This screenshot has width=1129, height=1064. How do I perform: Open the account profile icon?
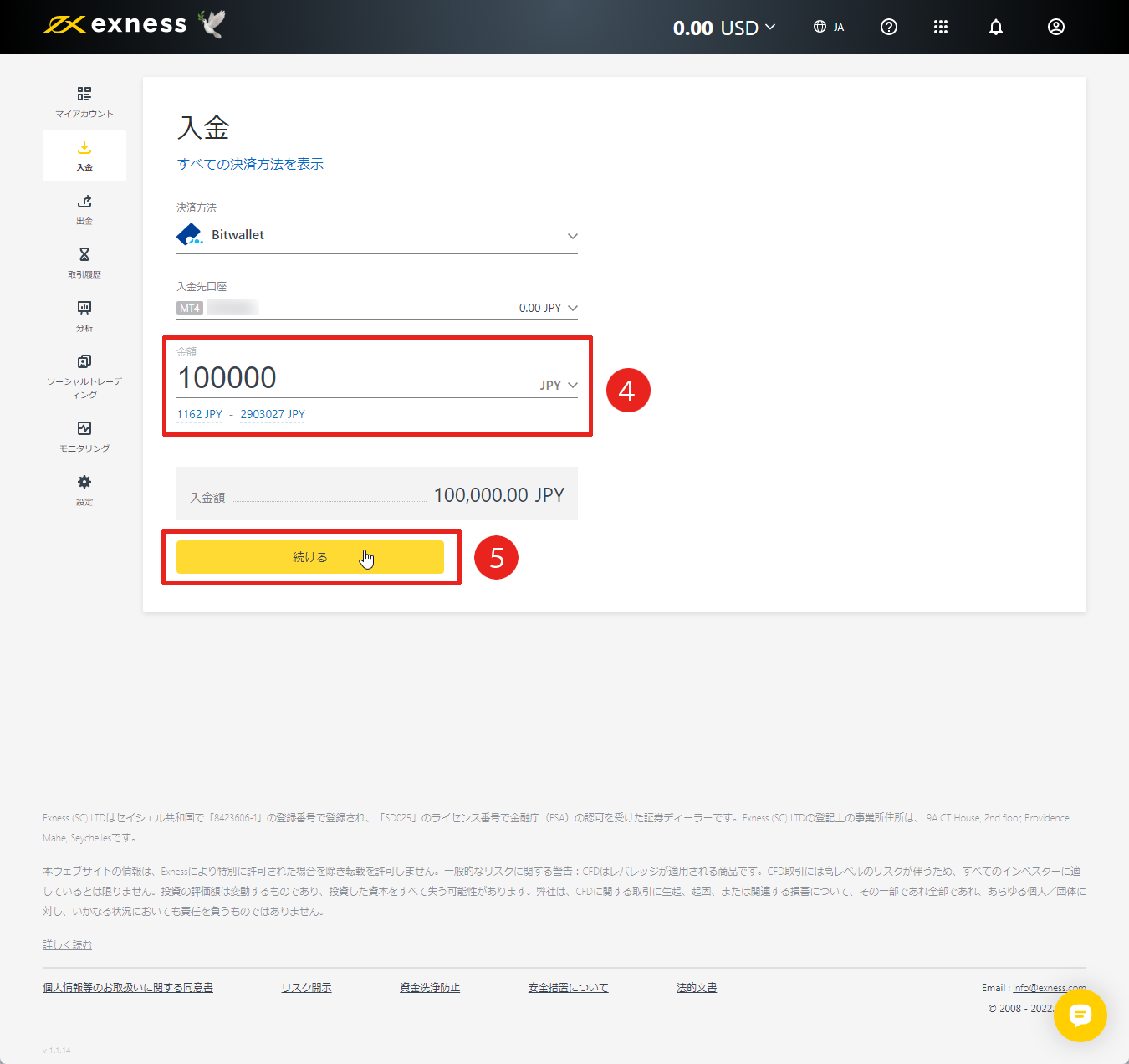(x=1055, y=27)
